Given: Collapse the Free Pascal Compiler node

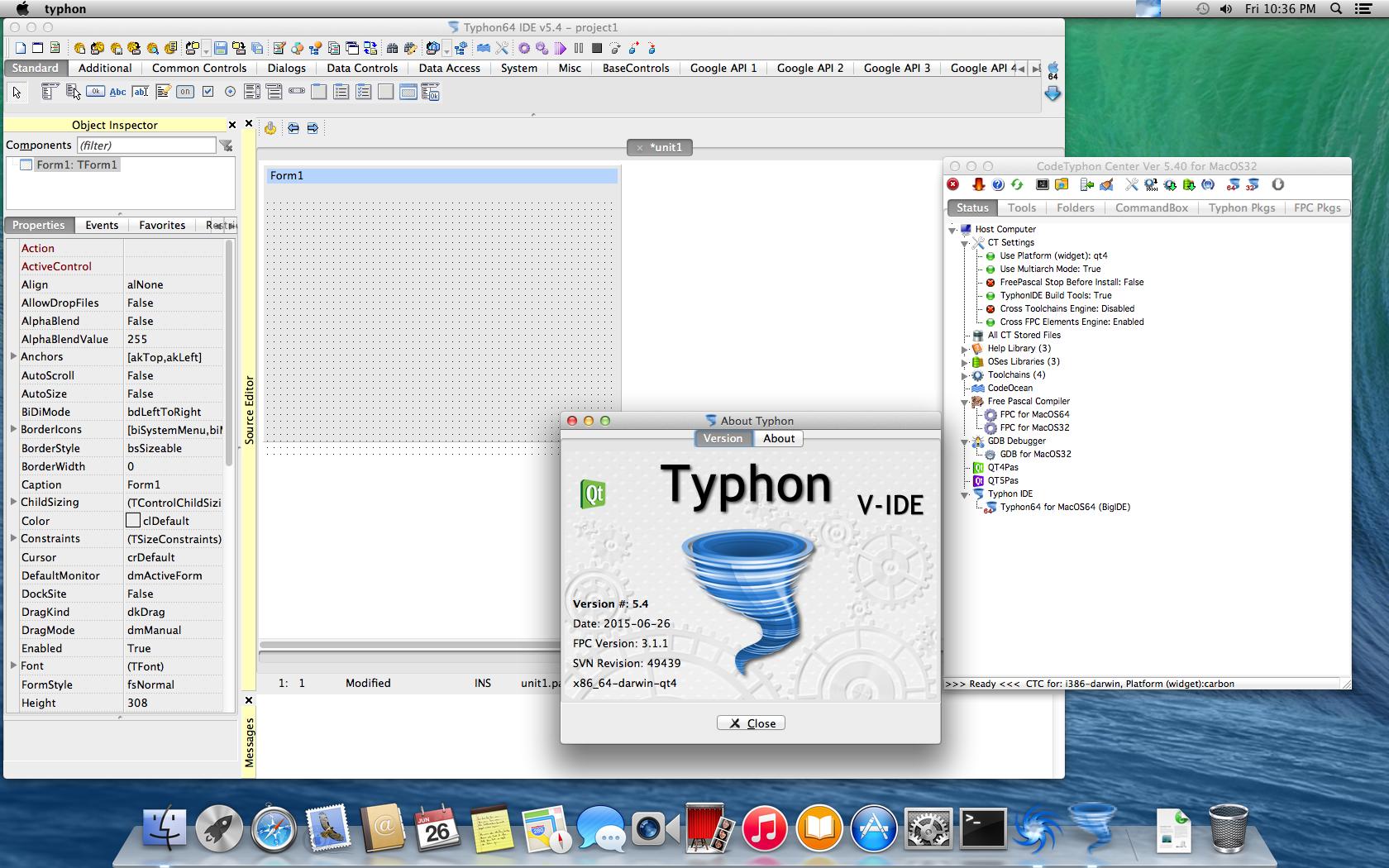Looking at the screenshot, I should pos(965,402).
